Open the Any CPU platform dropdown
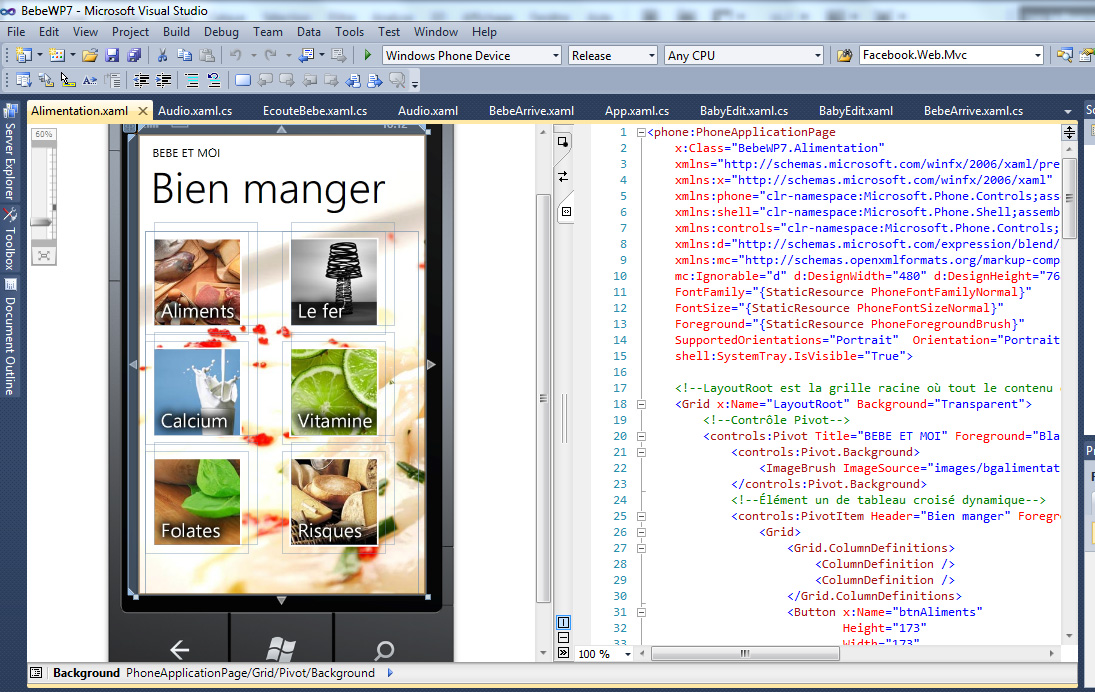 pyautogui.click(x=817, y=56)
